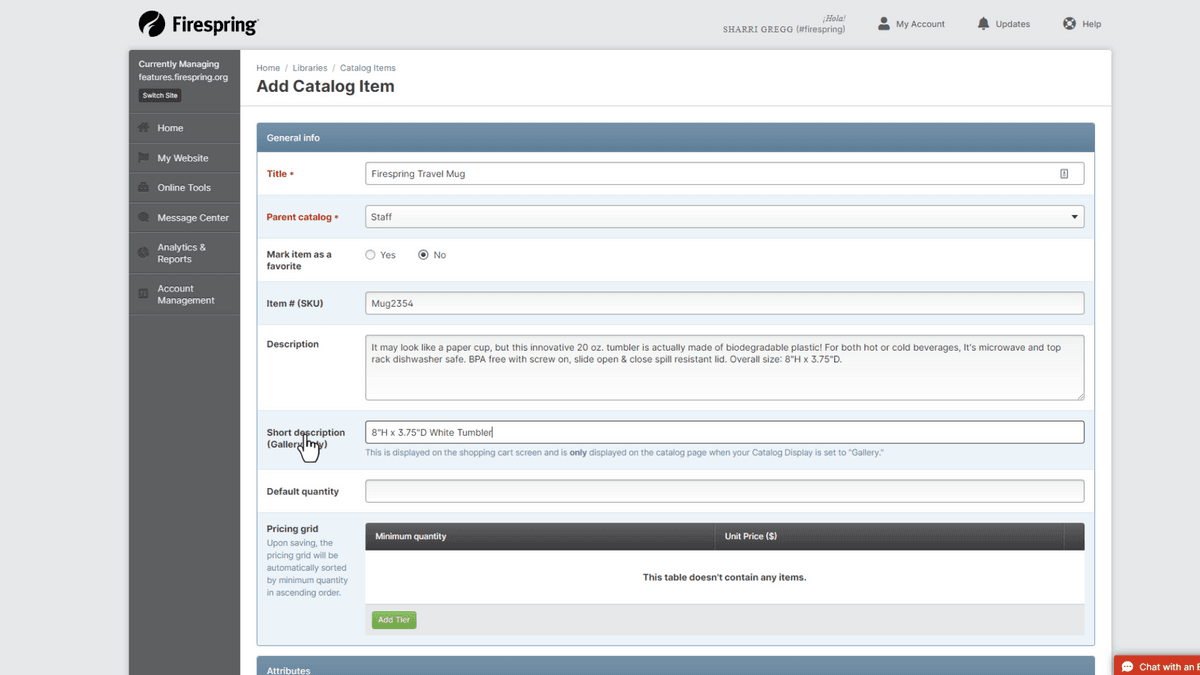The width and height of the screenshot is (1200, 675).
Task: Click the Home sidebar house icon
Action: (144, 128)
